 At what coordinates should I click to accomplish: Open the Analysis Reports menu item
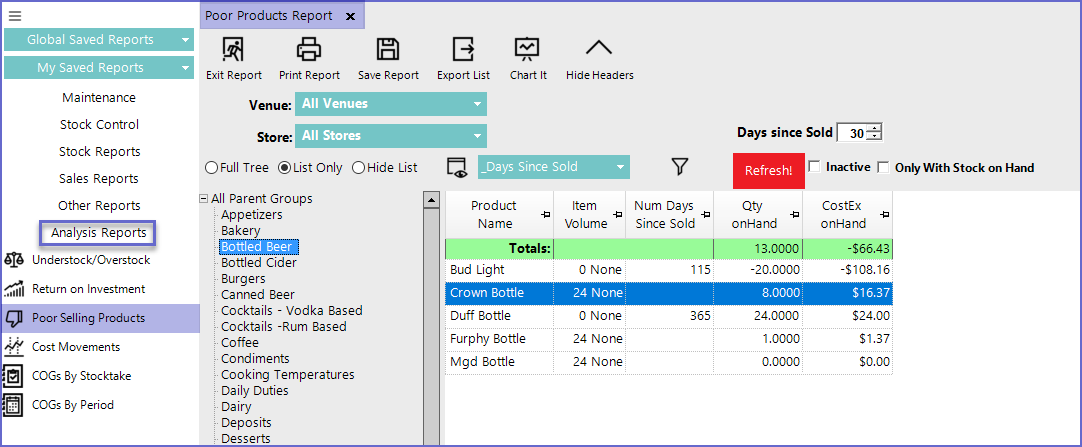[x=98, y=233]
